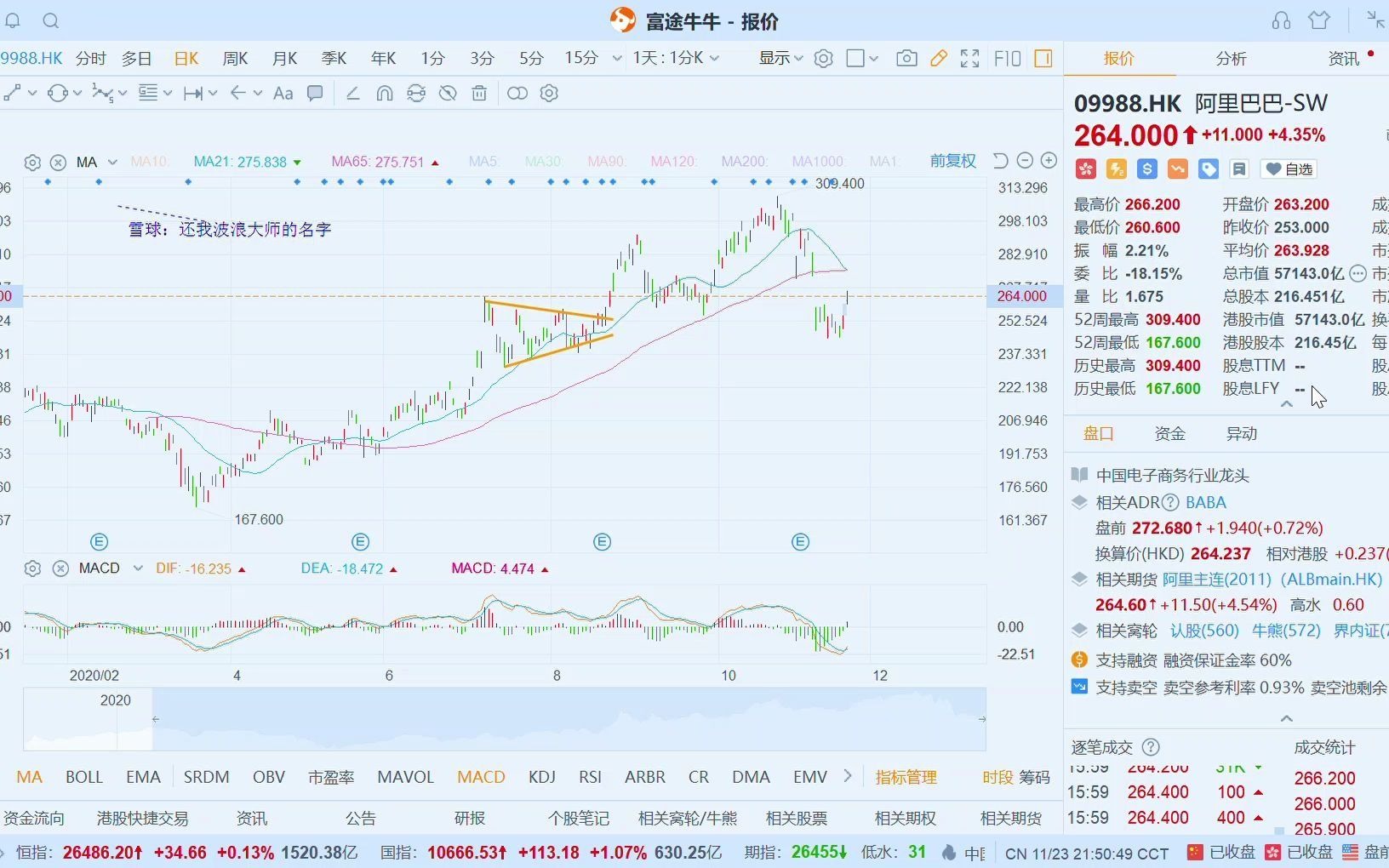The width and height of the screenshot is (1389, 868).
Task: Open 指标管理 indicator management
Action: 906,777
